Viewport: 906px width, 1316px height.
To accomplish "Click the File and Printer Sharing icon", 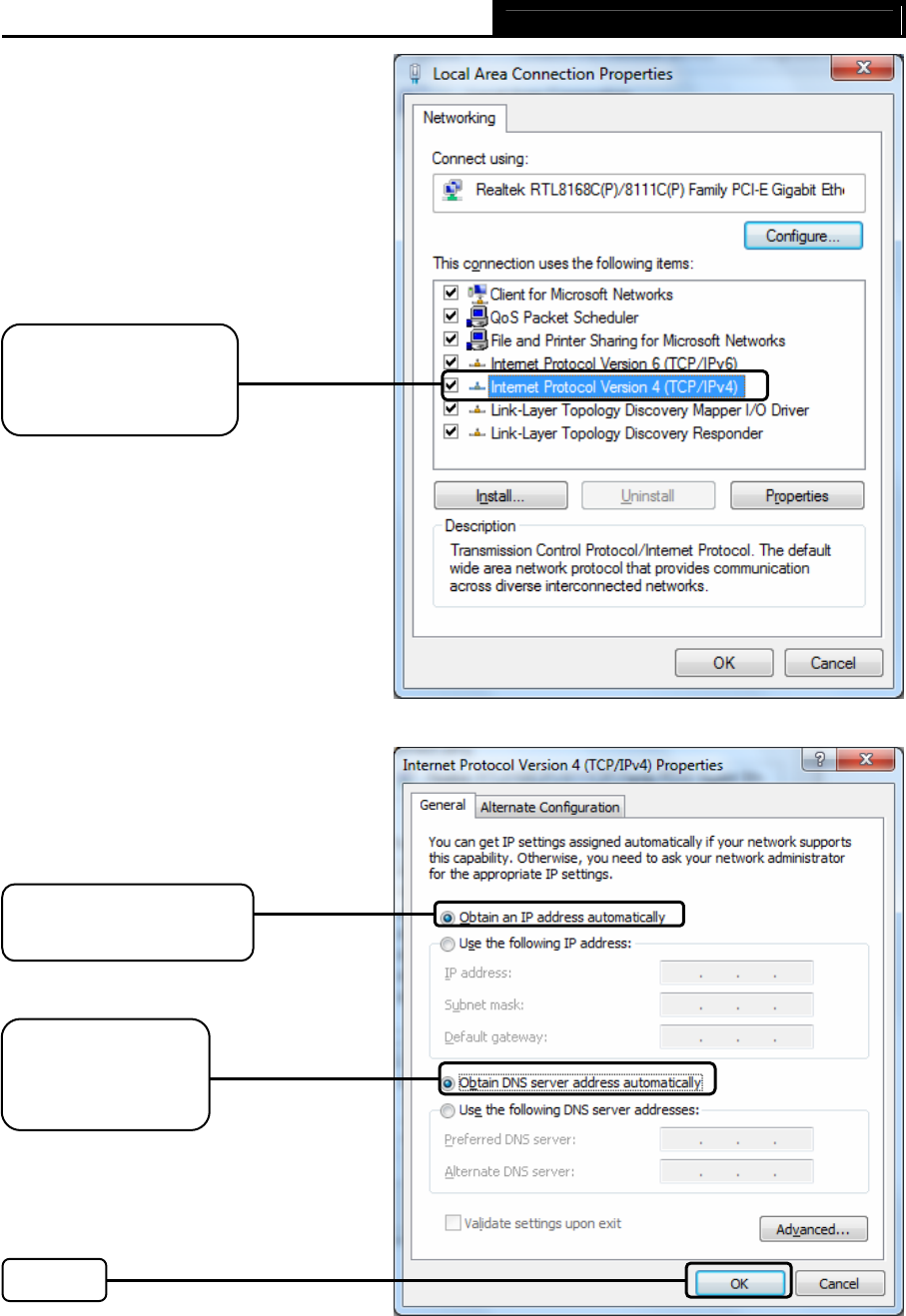I will coord(477,339).
